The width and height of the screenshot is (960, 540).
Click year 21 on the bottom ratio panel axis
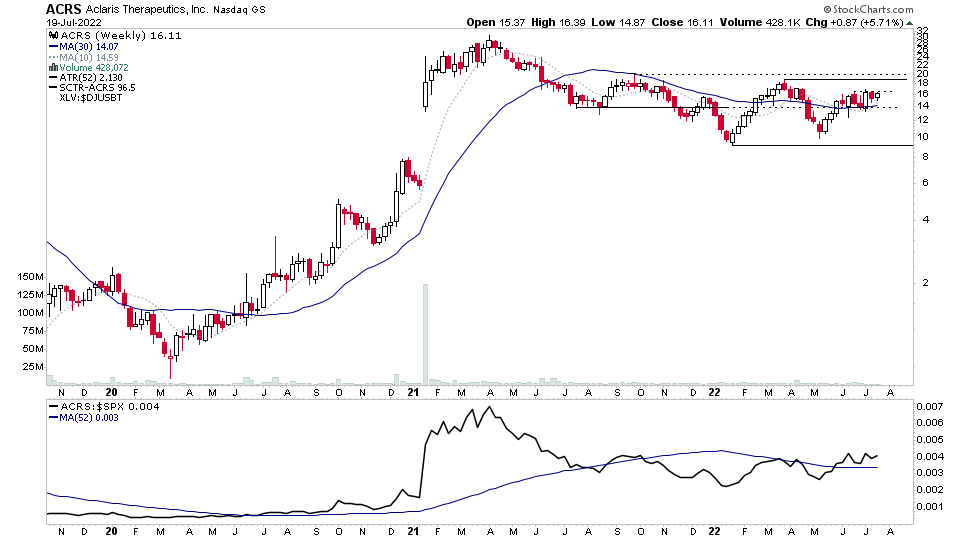(x=413, y=531)
